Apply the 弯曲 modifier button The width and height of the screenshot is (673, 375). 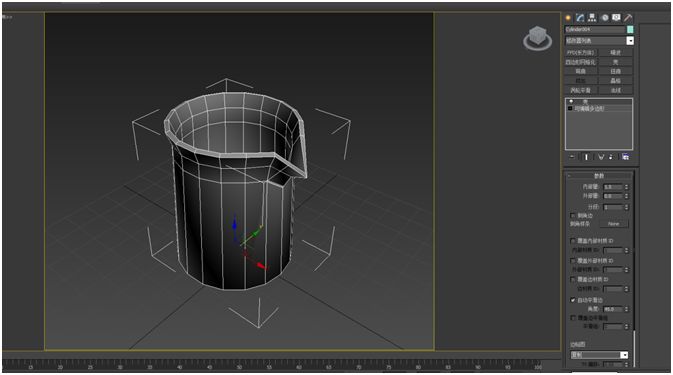[x=581, y=71]
